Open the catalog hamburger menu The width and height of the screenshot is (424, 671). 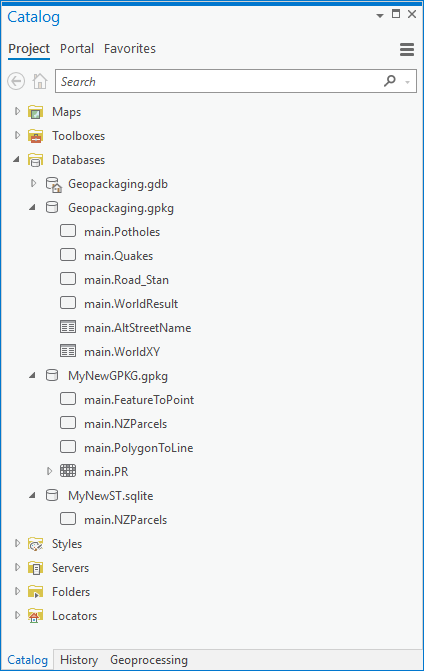[x=407, y=49]
